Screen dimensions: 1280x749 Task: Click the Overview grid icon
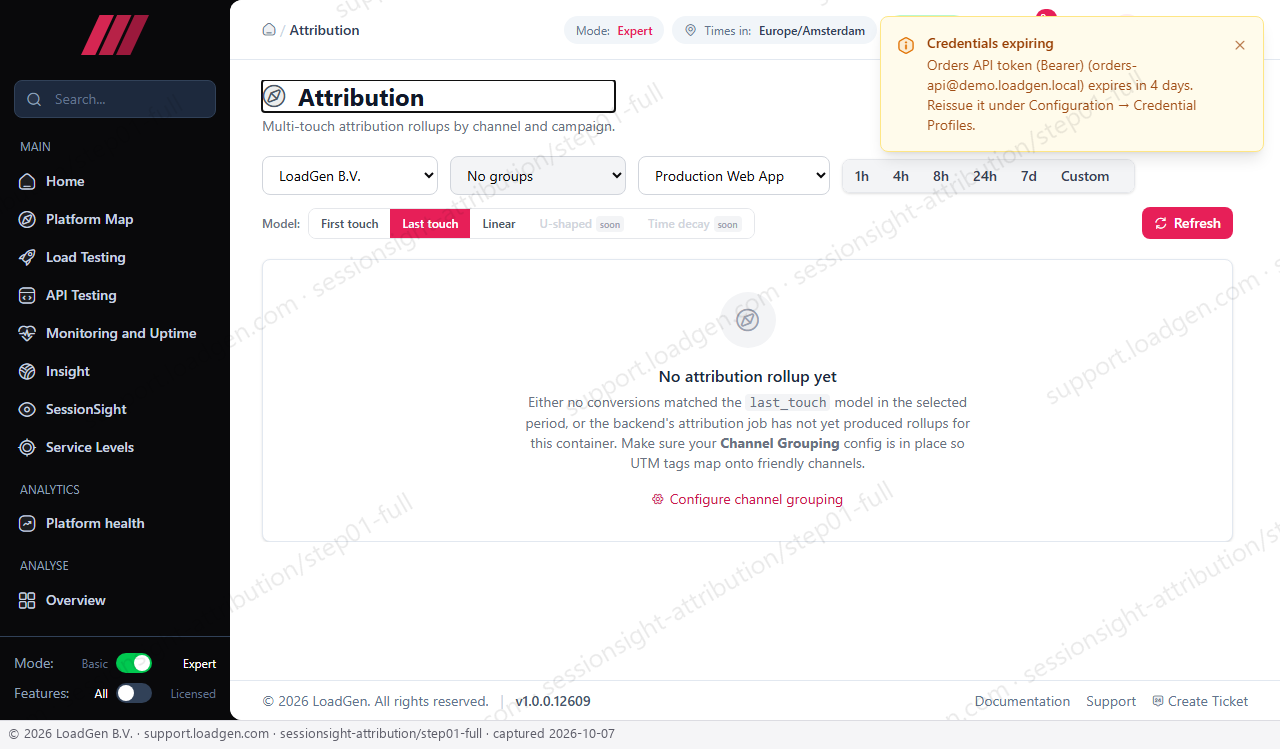click(x=27, y=600)
